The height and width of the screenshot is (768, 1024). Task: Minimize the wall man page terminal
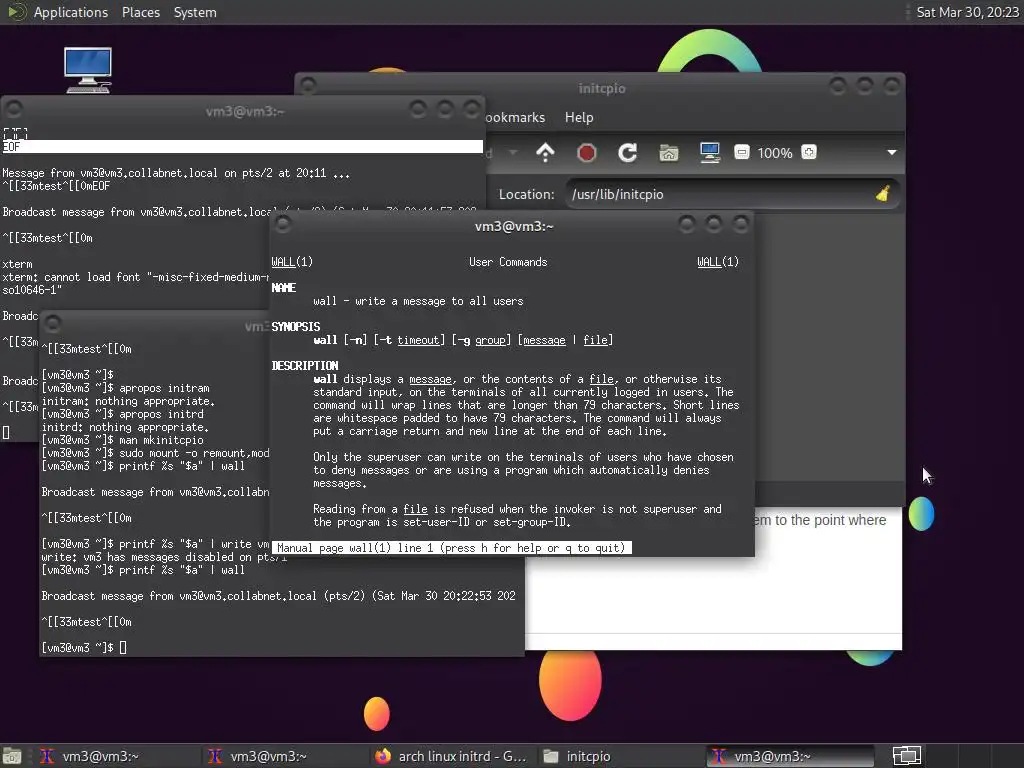tap(686, 225)
